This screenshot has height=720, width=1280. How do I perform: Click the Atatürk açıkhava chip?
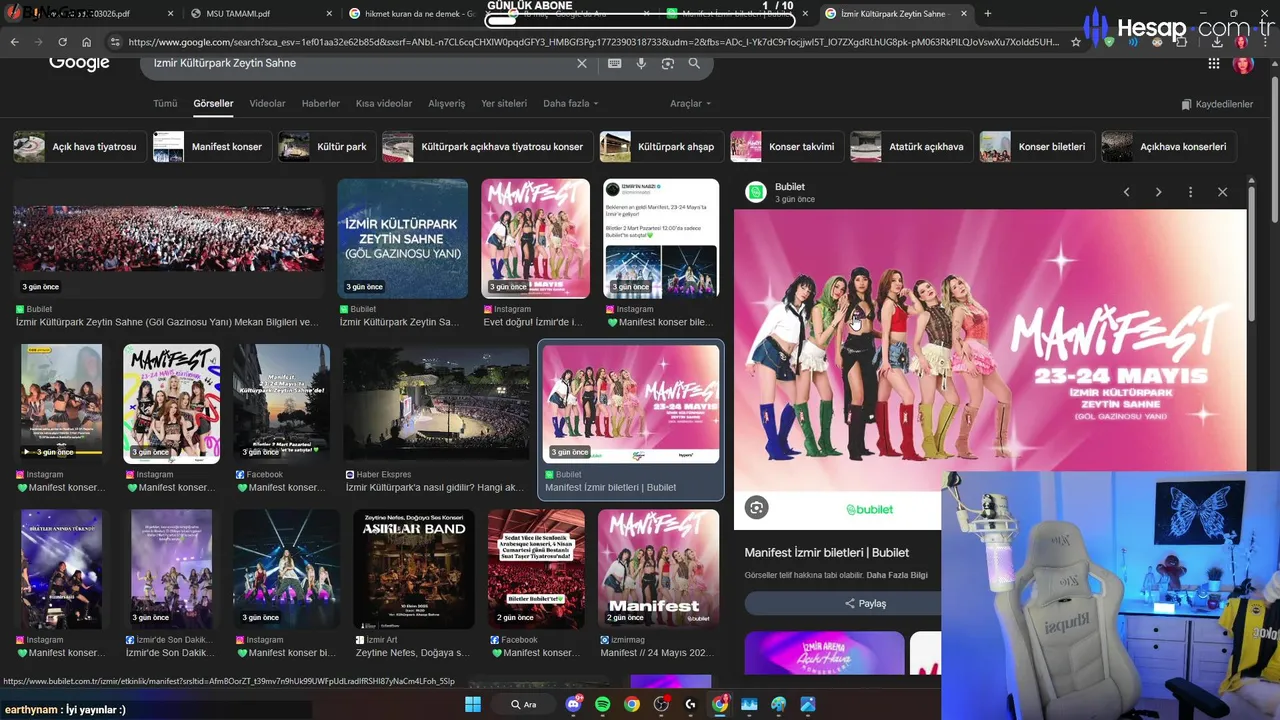(912, 146)
